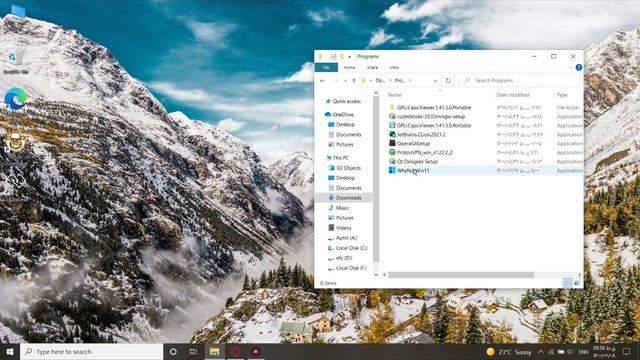Image resolution: width=640 pixels, height=360 pixels.
Task: Open the File tab in Explorer
Action: tap(326, 67)
